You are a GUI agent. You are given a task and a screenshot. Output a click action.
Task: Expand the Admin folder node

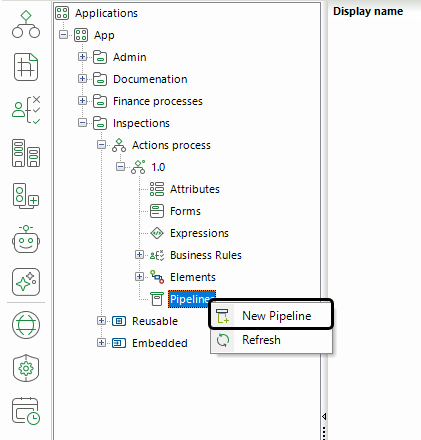pyautogui.click(x=82, y=57)
